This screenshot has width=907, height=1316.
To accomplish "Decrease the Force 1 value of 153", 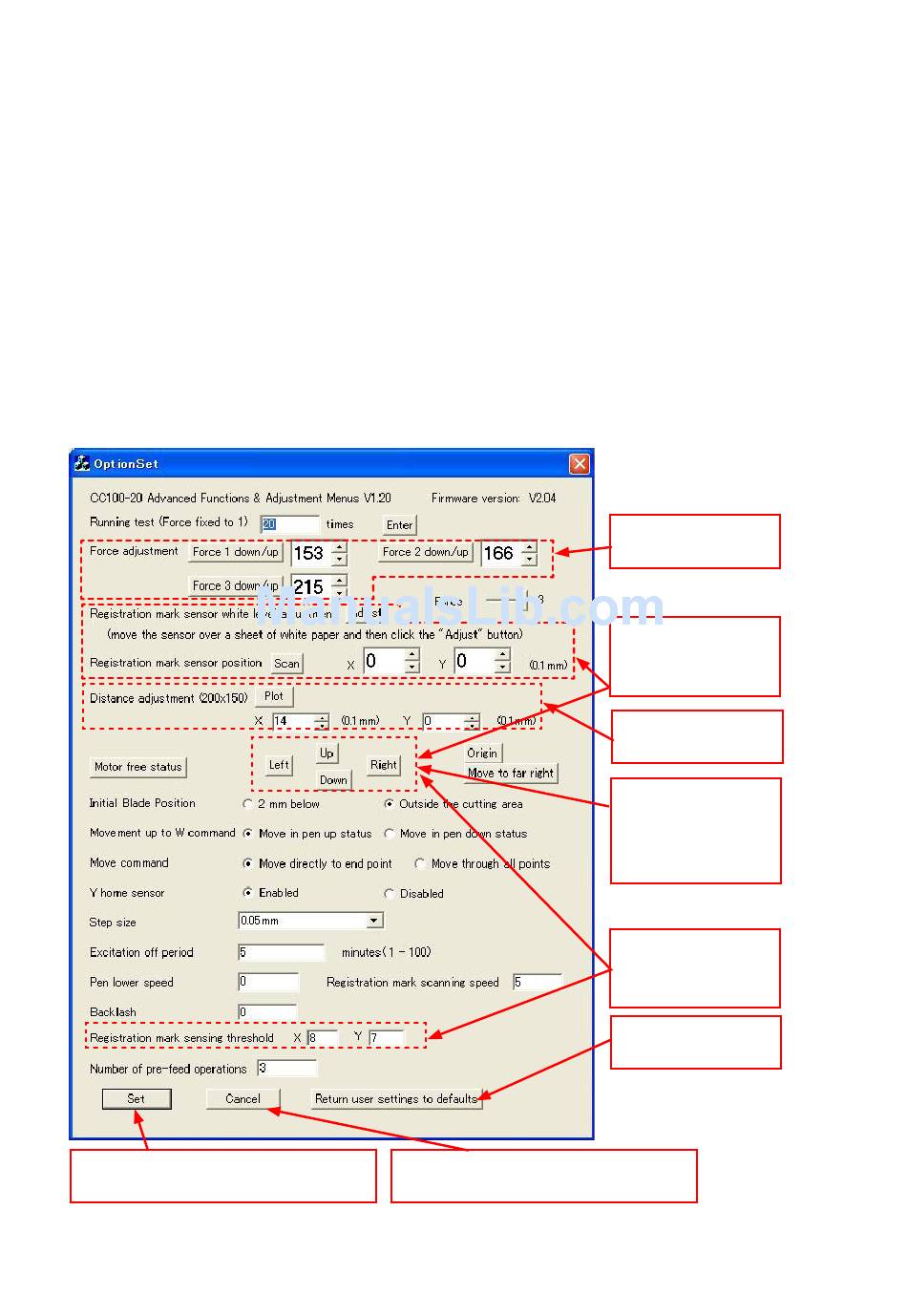I will pos(339,559).
